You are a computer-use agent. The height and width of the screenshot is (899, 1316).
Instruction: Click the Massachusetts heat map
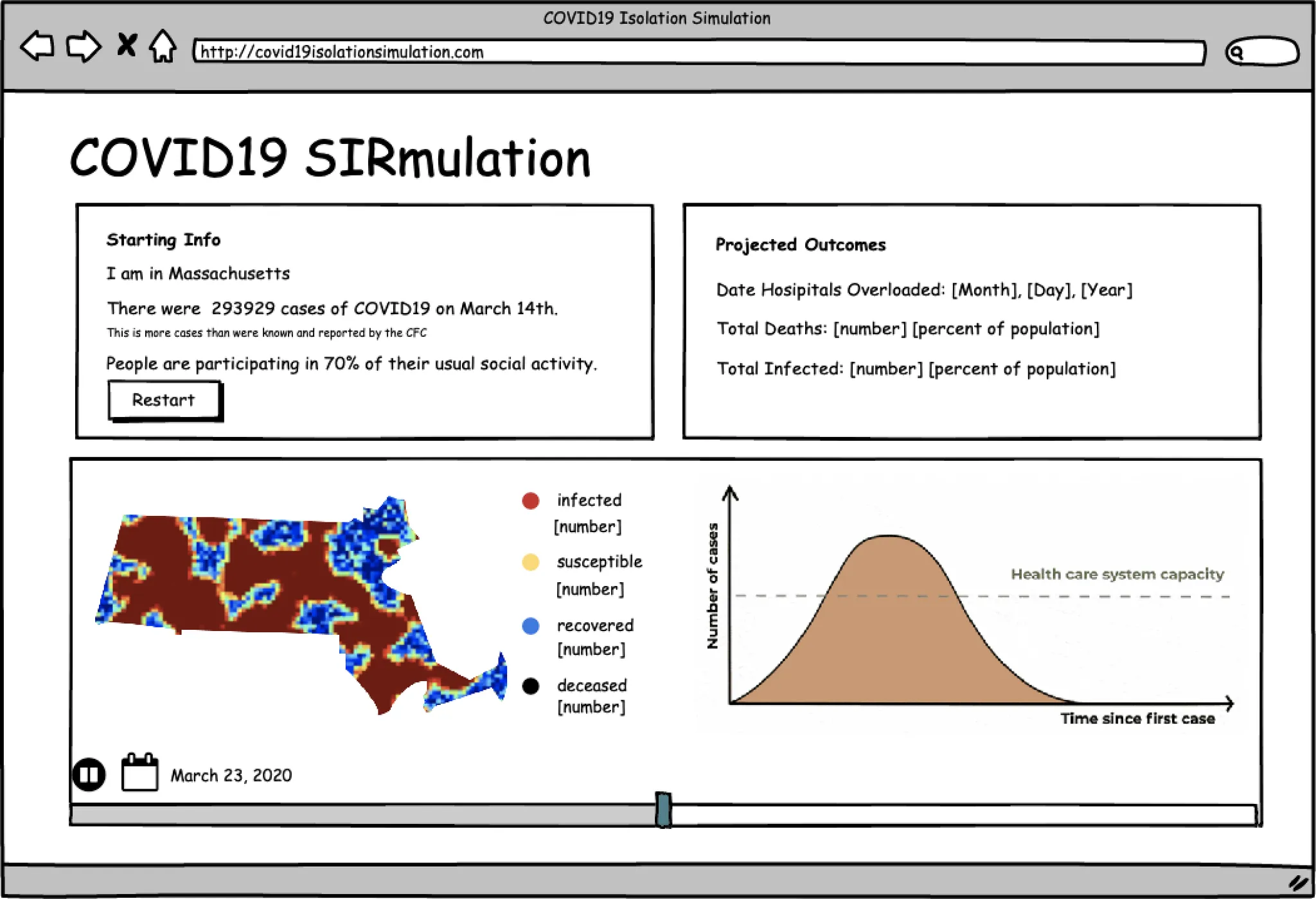click(x=301, y=604)
